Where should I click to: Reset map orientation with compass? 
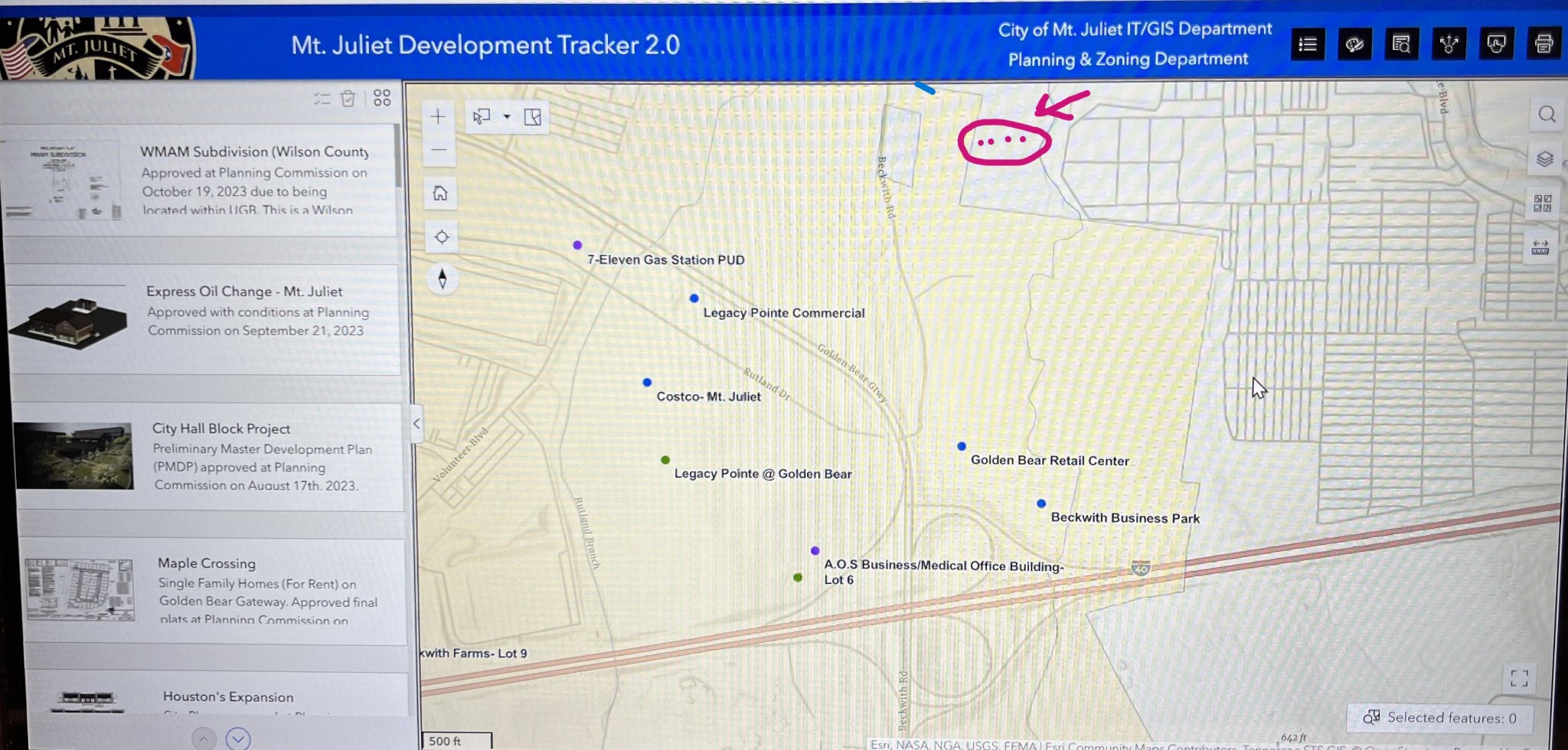click(442, 279)
